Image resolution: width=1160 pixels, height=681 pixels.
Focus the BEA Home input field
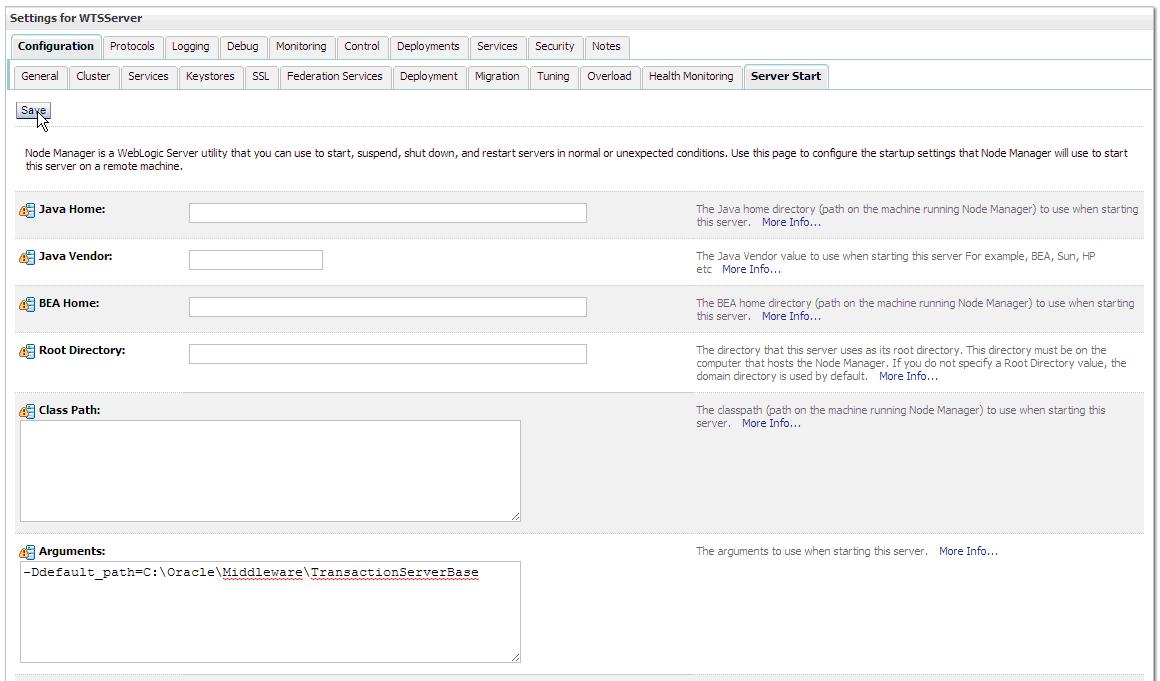388,307
